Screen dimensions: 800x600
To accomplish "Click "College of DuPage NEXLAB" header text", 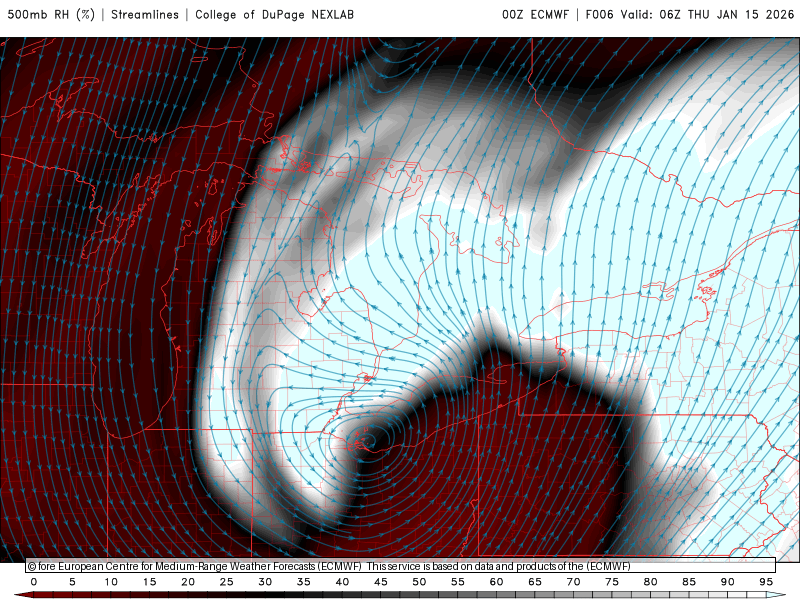I will pyautogui.click(x=274, y=14).
